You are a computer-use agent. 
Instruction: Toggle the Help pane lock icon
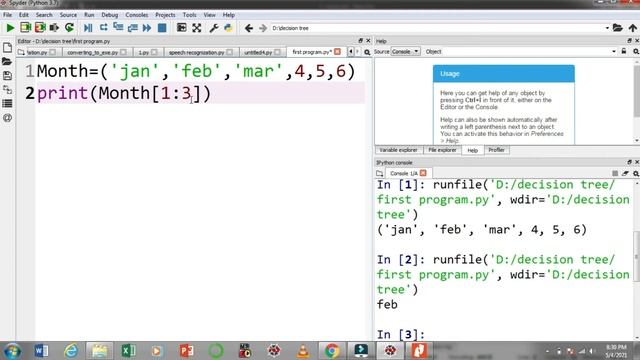[624, 51]
